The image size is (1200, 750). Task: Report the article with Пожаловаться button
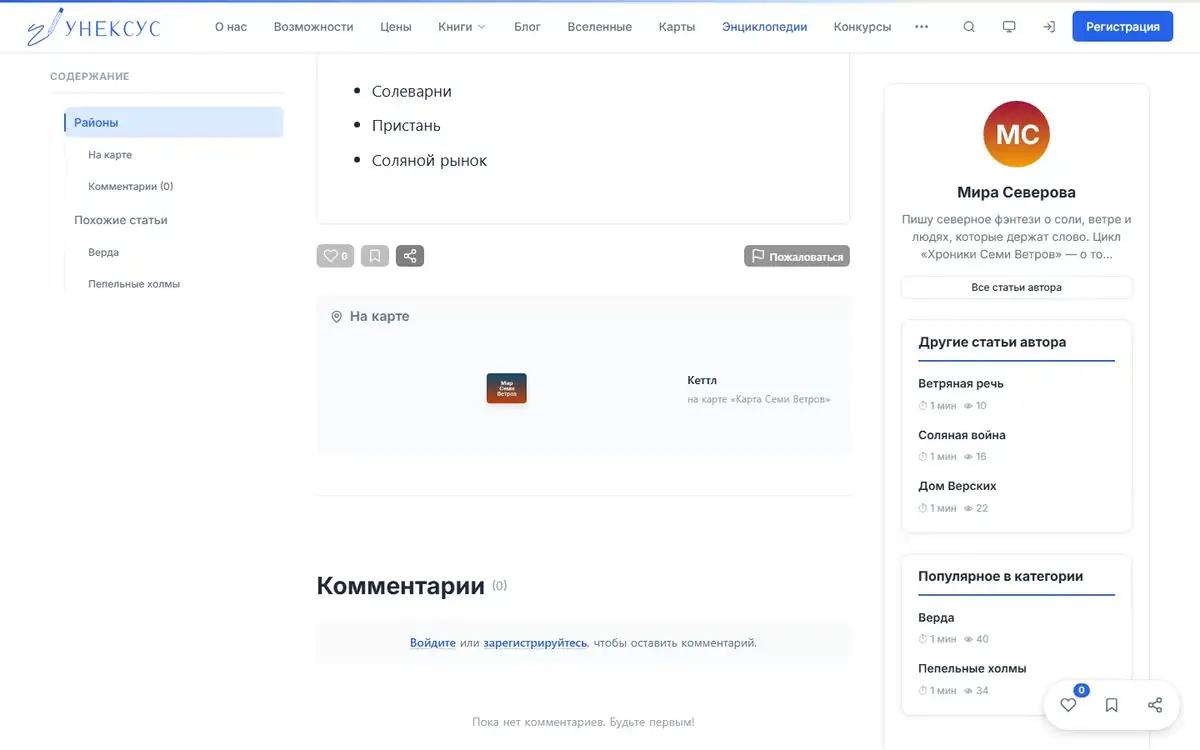[797, 256]
